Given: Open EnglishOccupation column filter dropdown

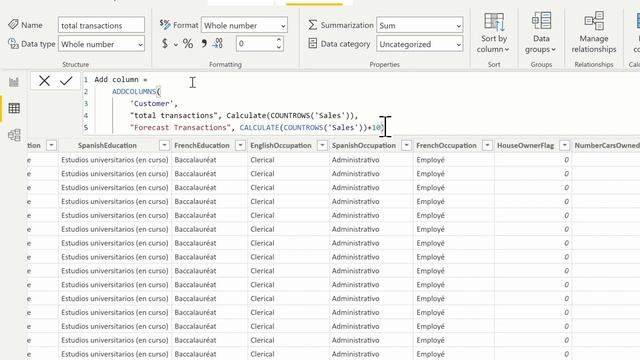Looking at the screenshot, I should [x=322, y=145].
